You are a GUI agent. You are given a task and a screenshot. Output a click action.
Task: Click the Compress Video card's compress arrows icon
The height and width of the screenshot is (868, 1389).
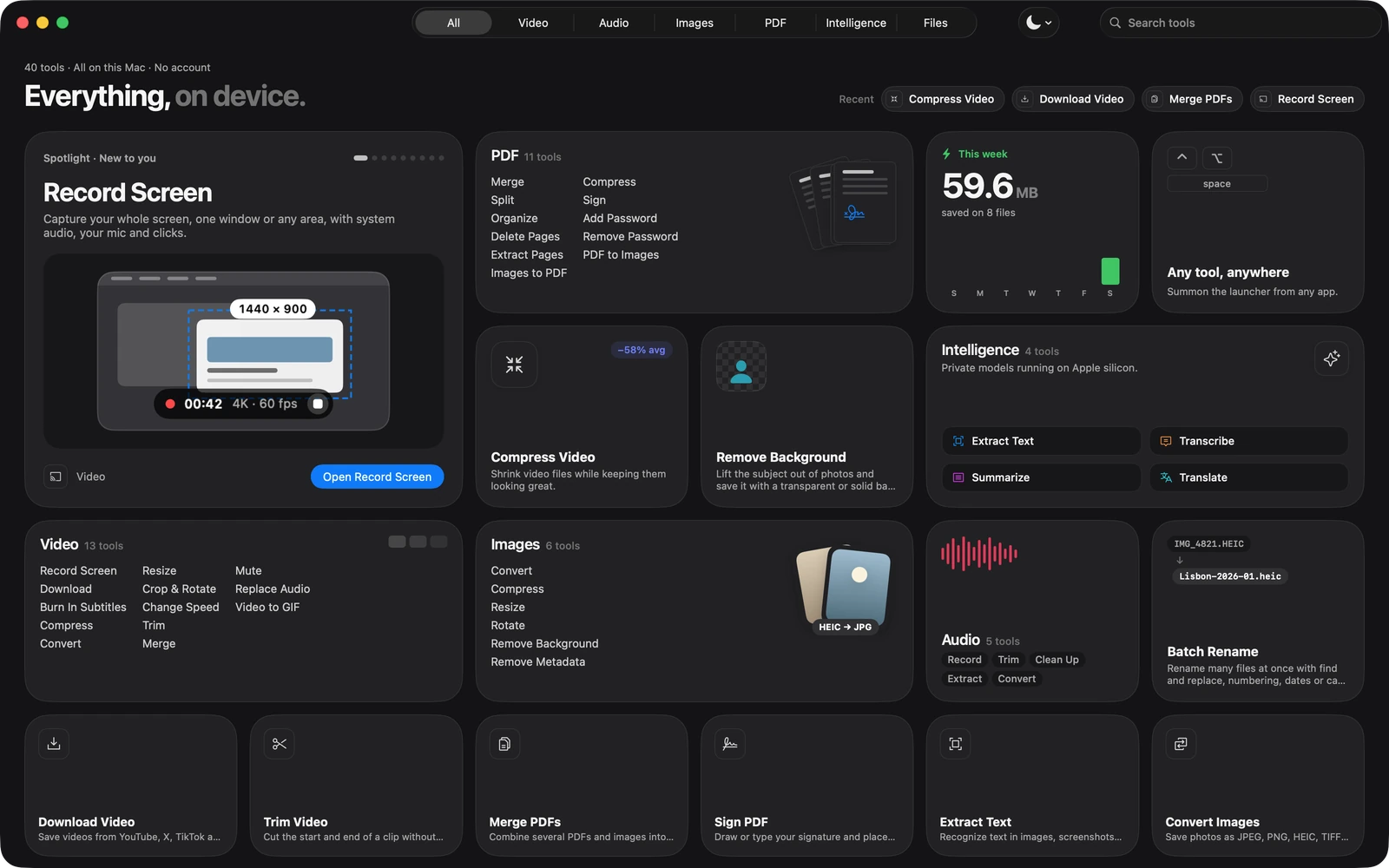[514, 365]
